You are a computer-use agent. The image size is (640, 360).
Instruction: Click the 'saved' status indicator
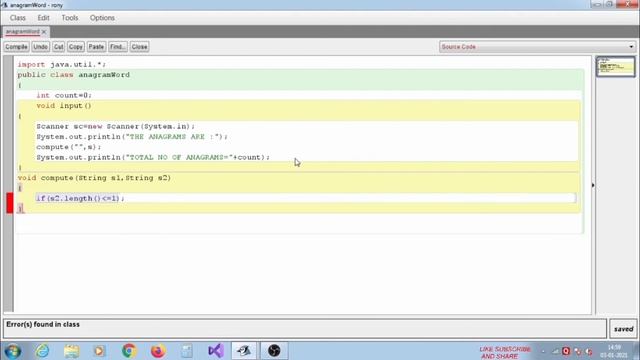(x=623, y=329)
